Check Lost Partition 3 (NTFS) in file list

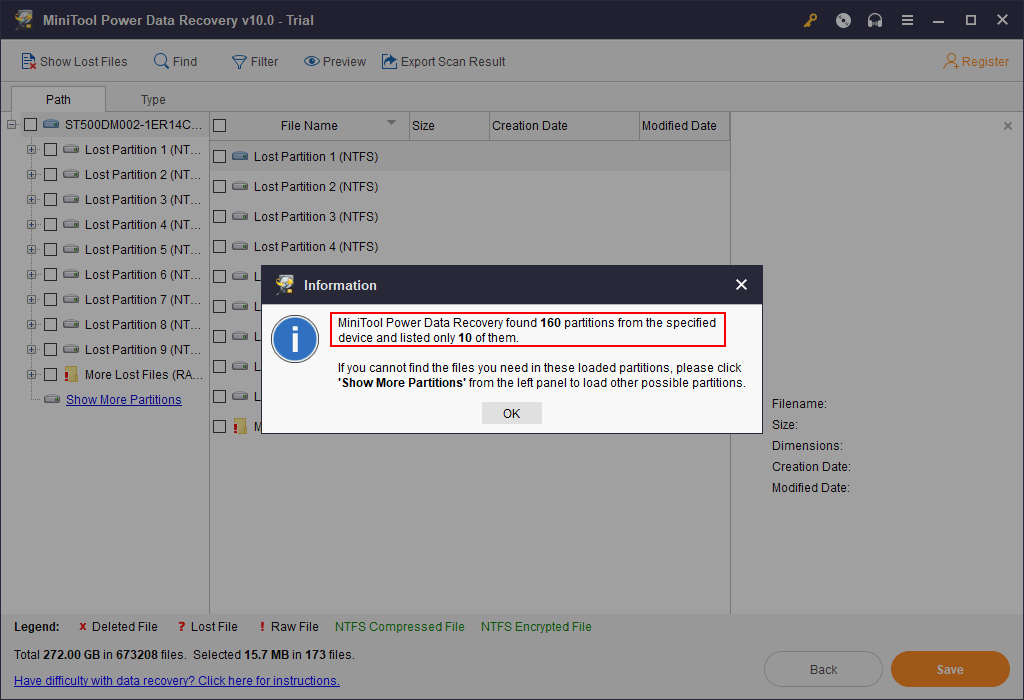click(x=220, y=217)
